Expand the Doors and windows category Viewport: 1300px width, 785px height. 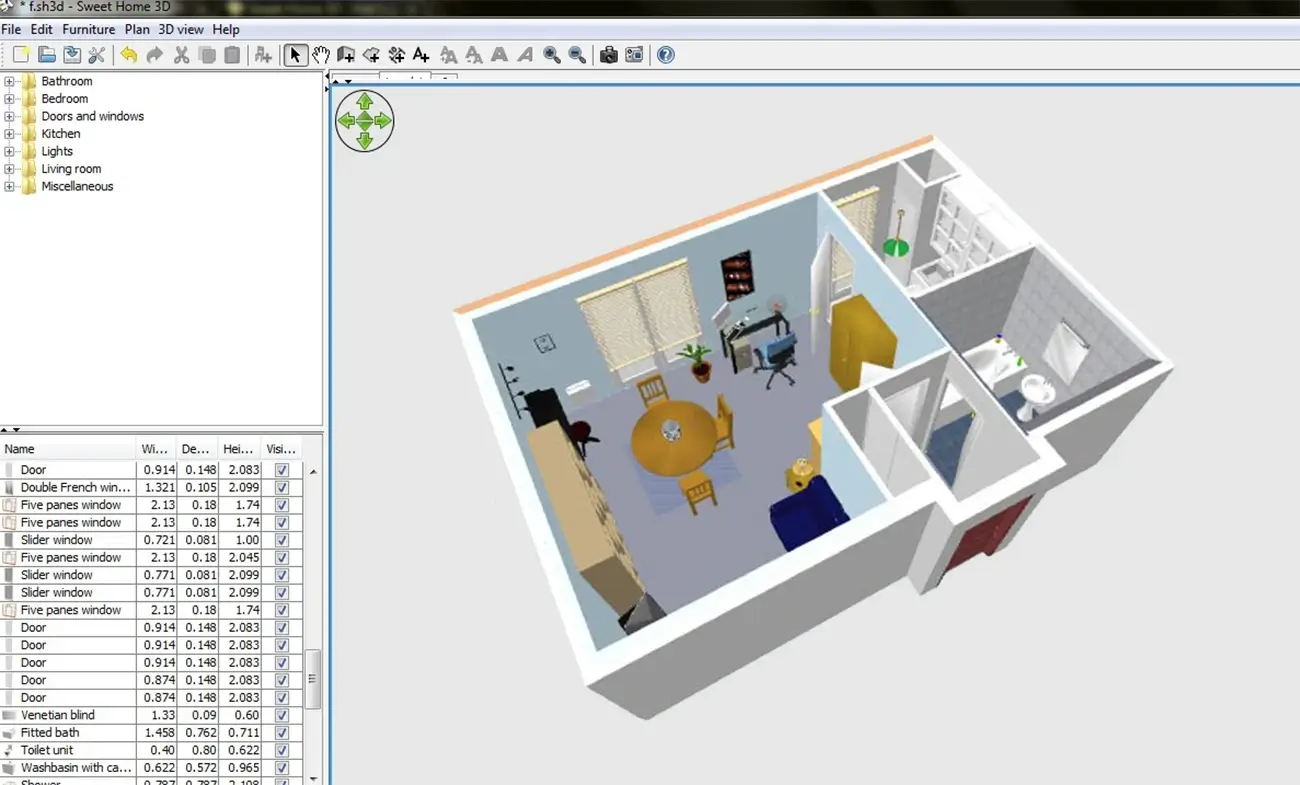(8, 116)
